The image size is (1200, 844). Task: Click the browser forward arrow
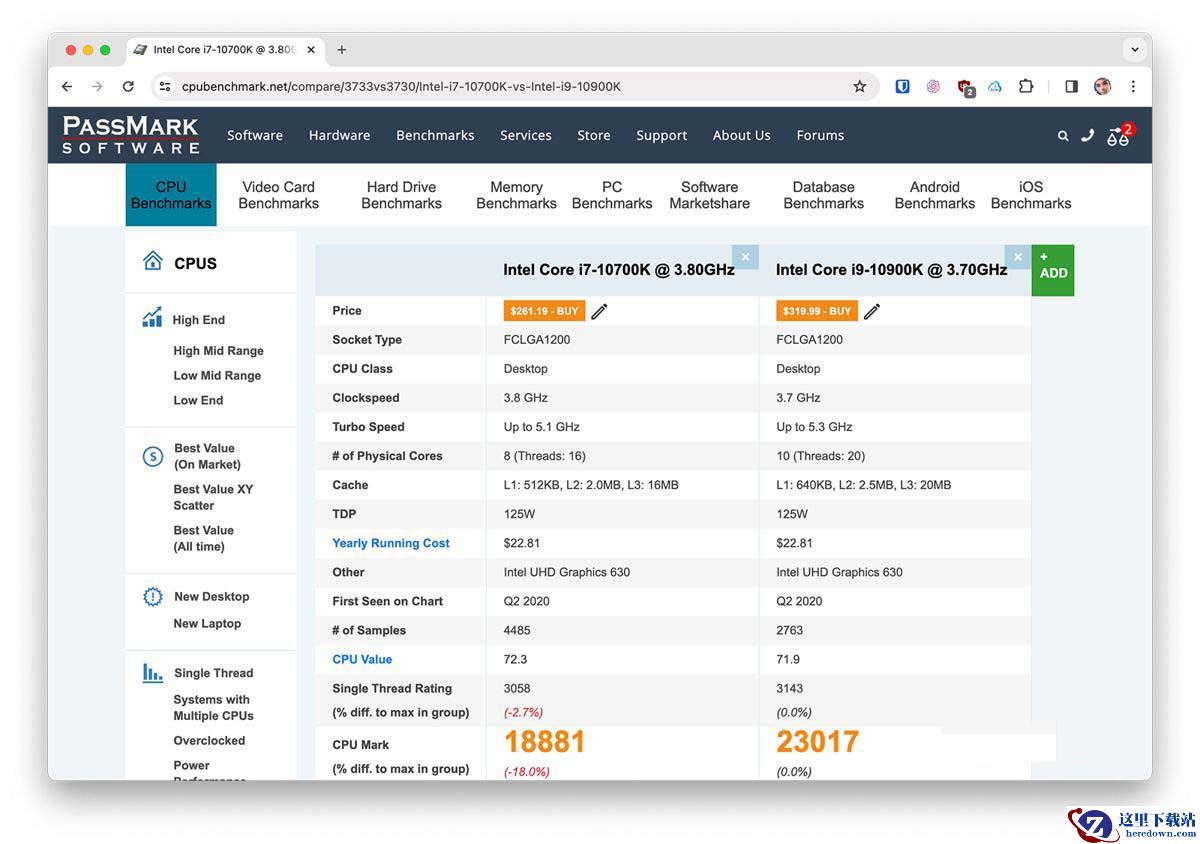coord(97,87)
